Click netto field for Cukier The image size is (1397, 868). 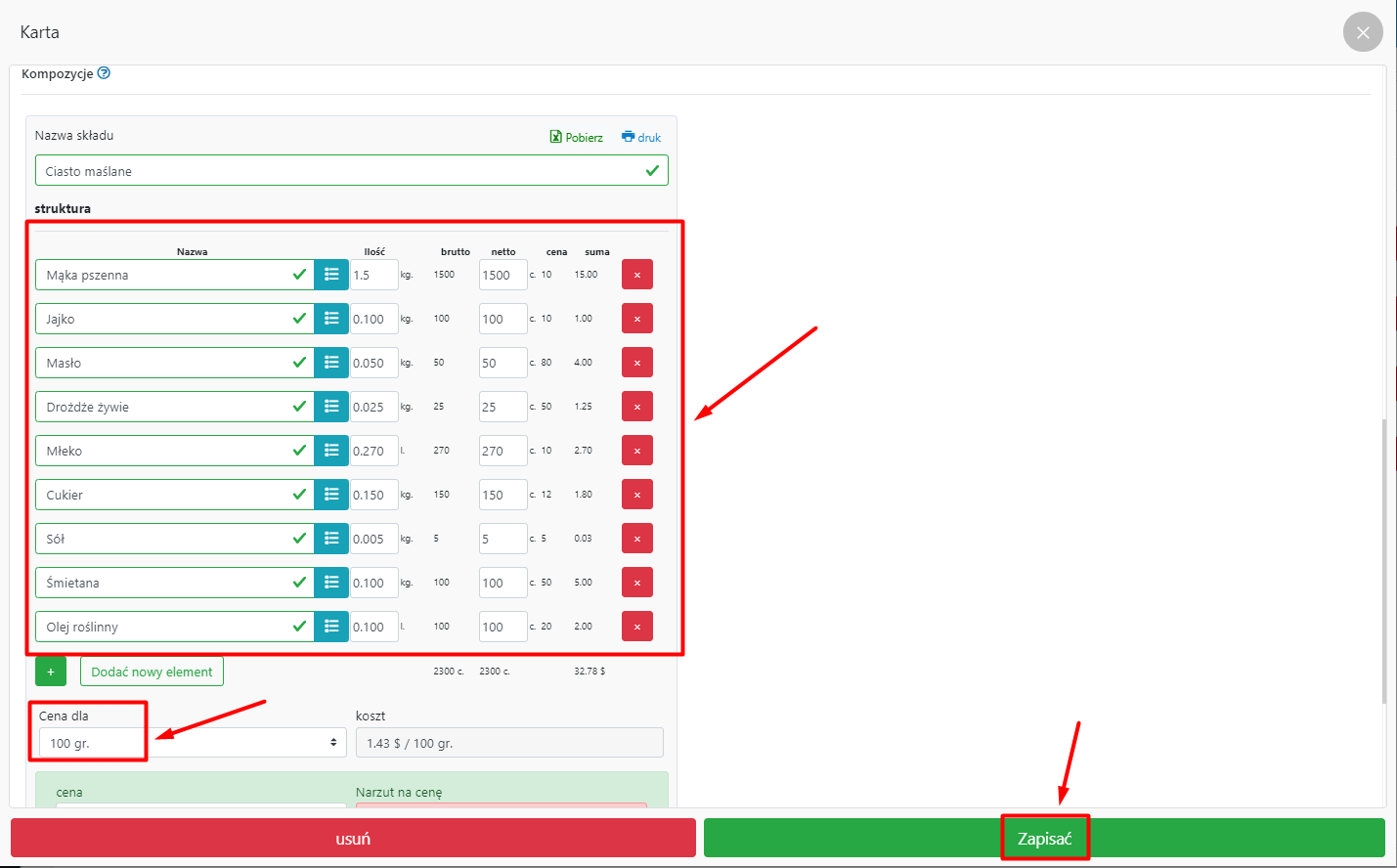click(x=502, y=495)
